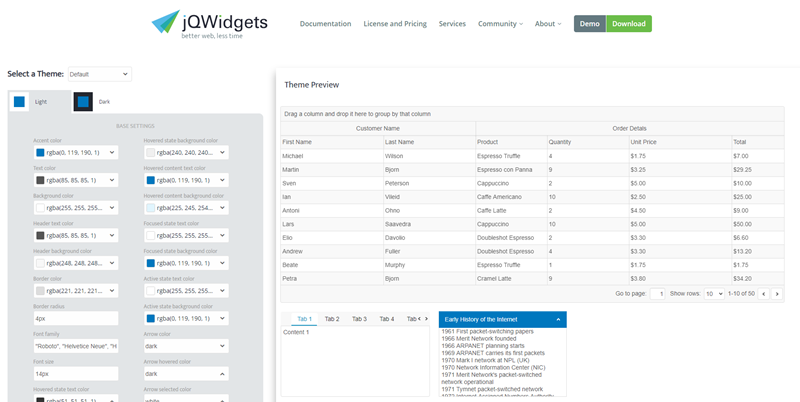This screenshot has height=402, width=800.
Task: Click the Go to page input field
Action: tap(657, 294)
